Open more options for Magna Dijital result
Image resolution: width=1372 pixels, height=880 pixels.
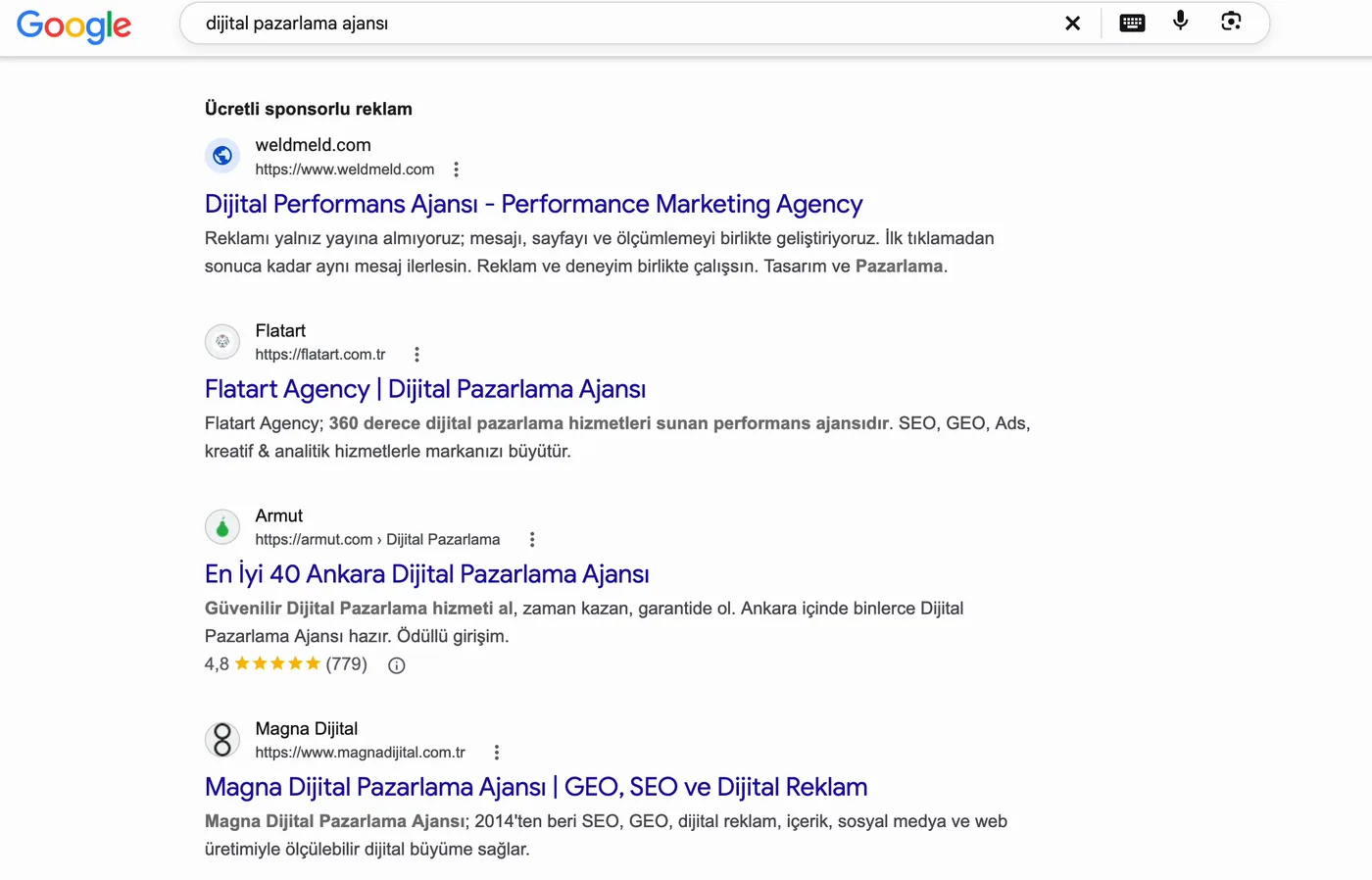(497, 753)
